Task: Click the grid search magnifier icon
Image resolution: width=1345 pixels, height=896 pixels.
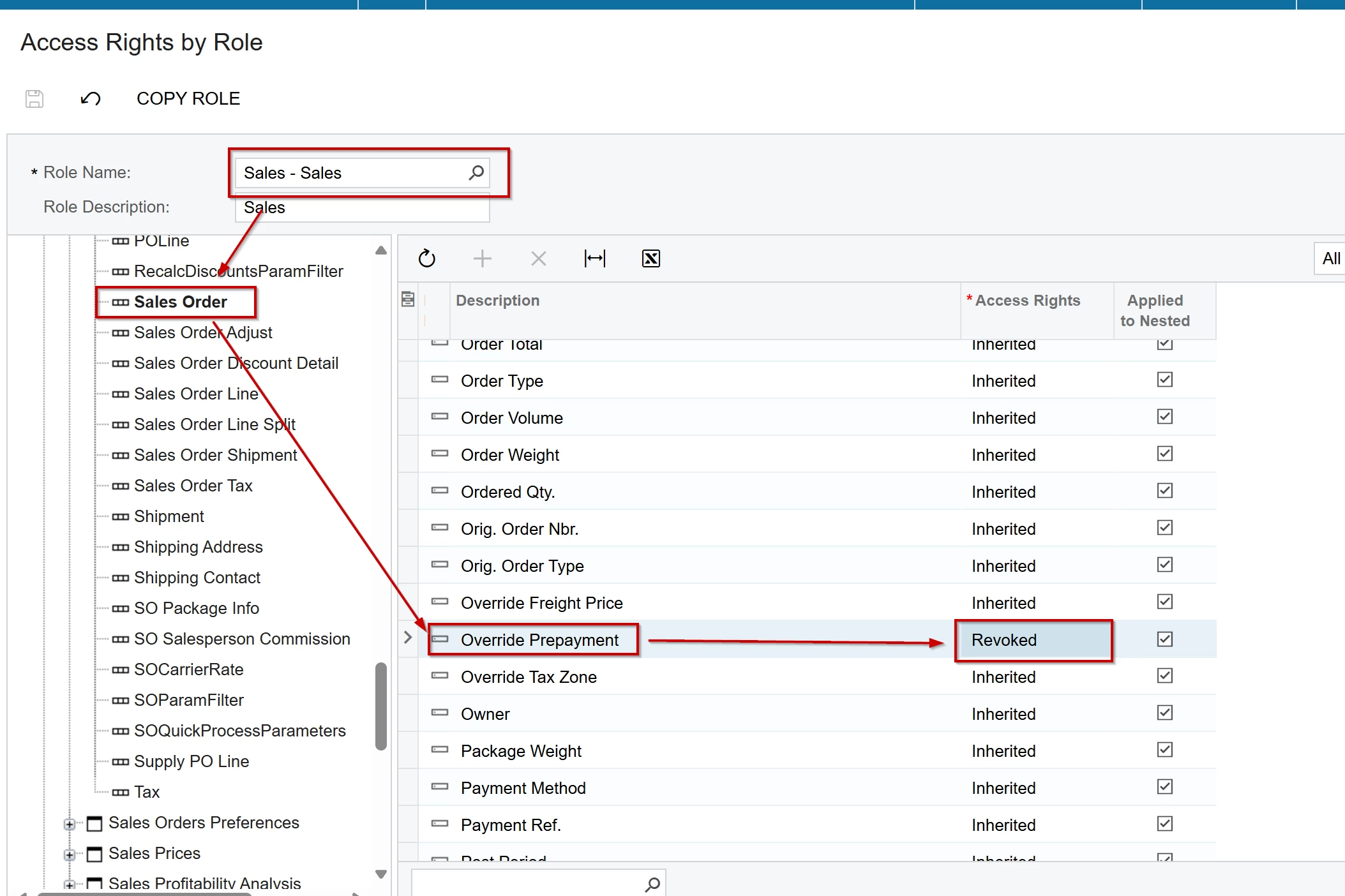Action: [x=652, y=885]
